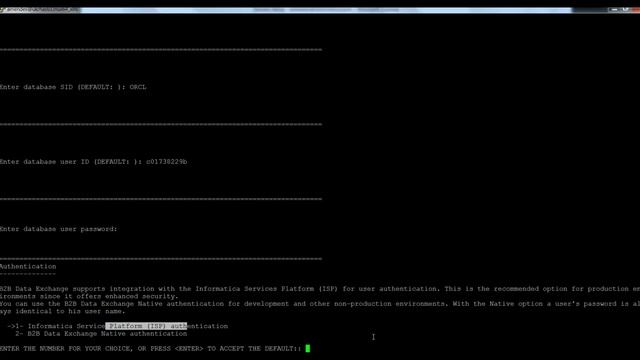This screenshot has width=640, height=360.
Task: Click the green input cursor at the prompt
Action: click(x=308, y=348)
